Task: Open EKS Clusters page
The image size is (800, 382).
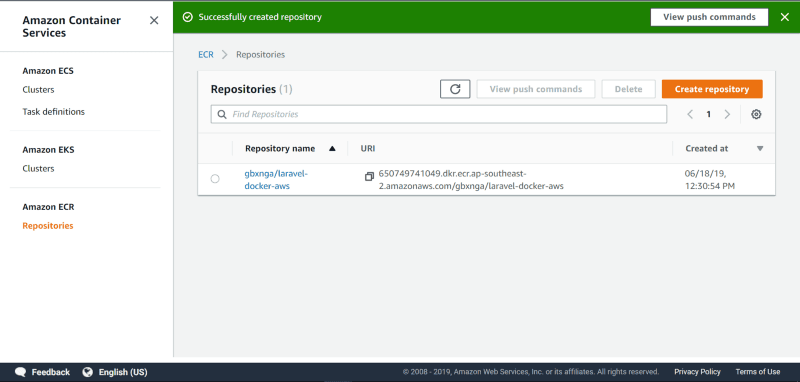Action: click(x=38, y=168)
